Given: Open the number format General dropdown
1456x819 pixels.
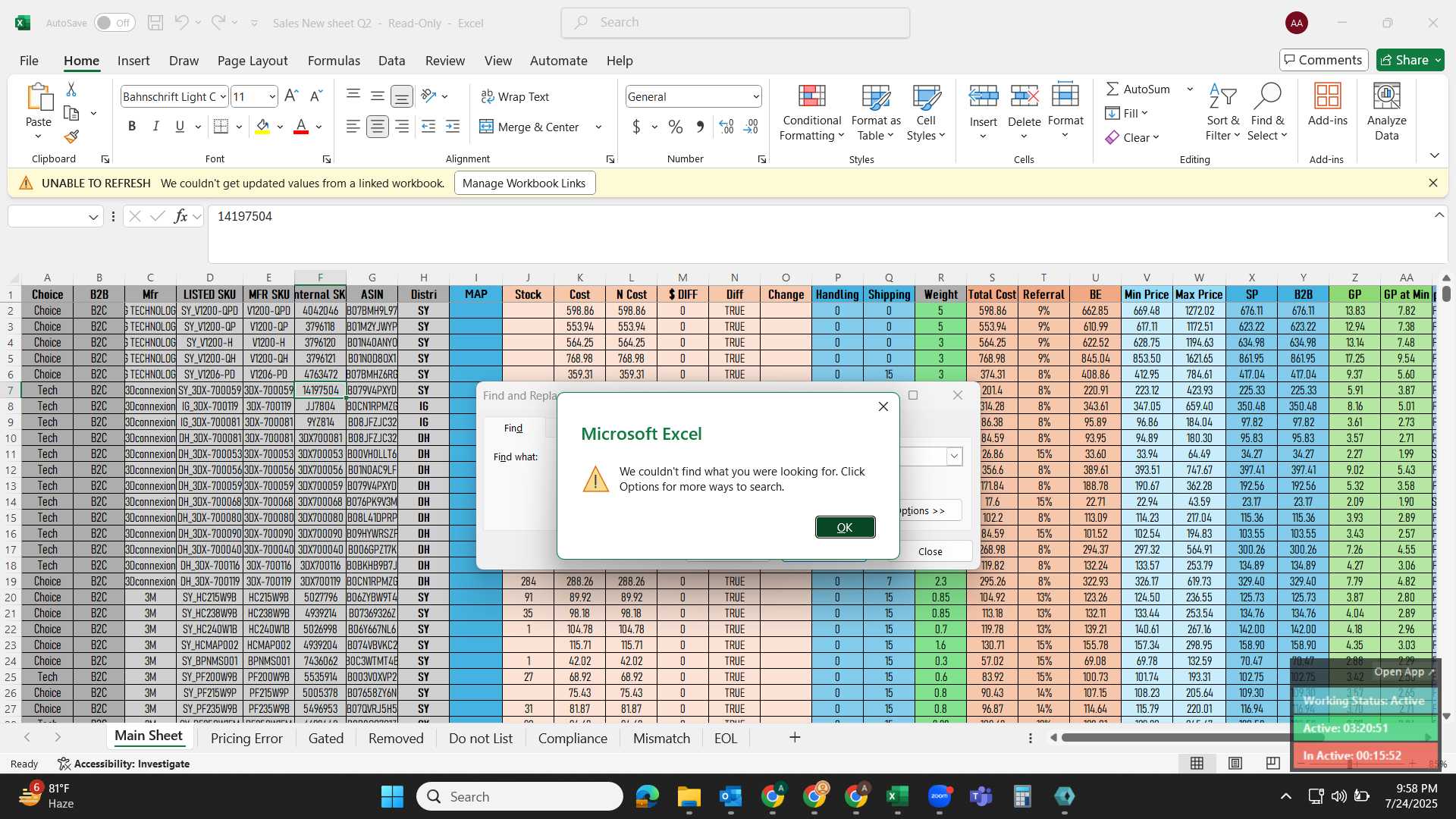Looking at the screenshot, I should pos(756,96).
